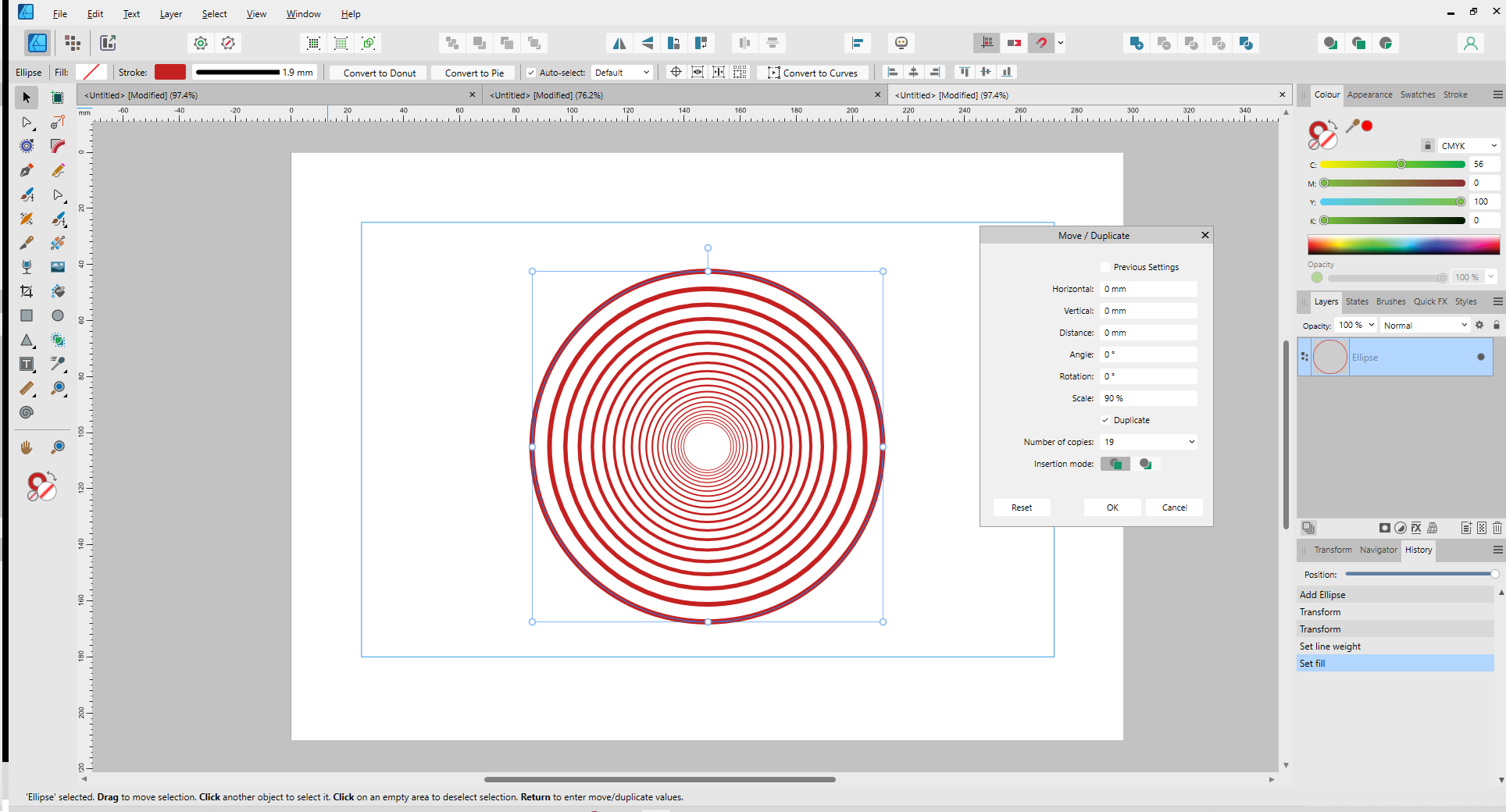
Task: Click the boolean Subtract operation icon
Action: coord(1164,43)
